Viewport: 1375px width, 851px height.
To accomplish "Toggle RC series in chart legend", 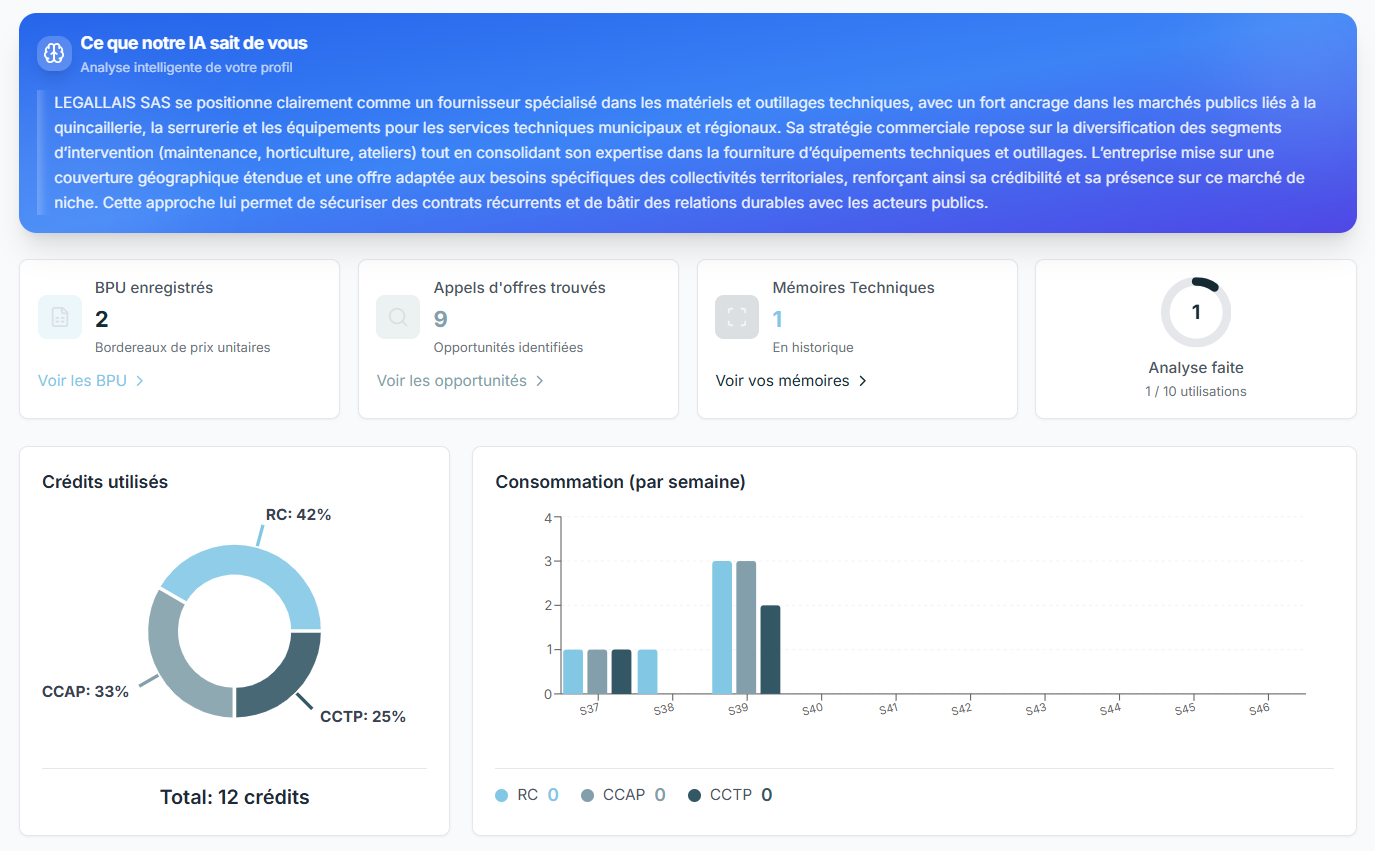I will (527, 795).
